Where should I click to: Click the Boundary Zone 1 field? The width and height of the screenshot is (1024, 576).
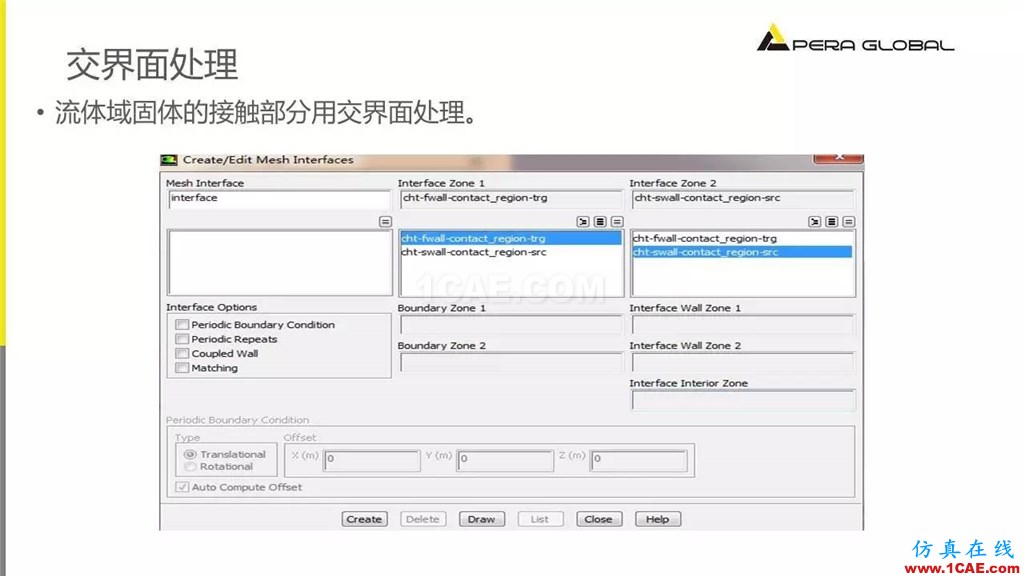pos(511,325)
